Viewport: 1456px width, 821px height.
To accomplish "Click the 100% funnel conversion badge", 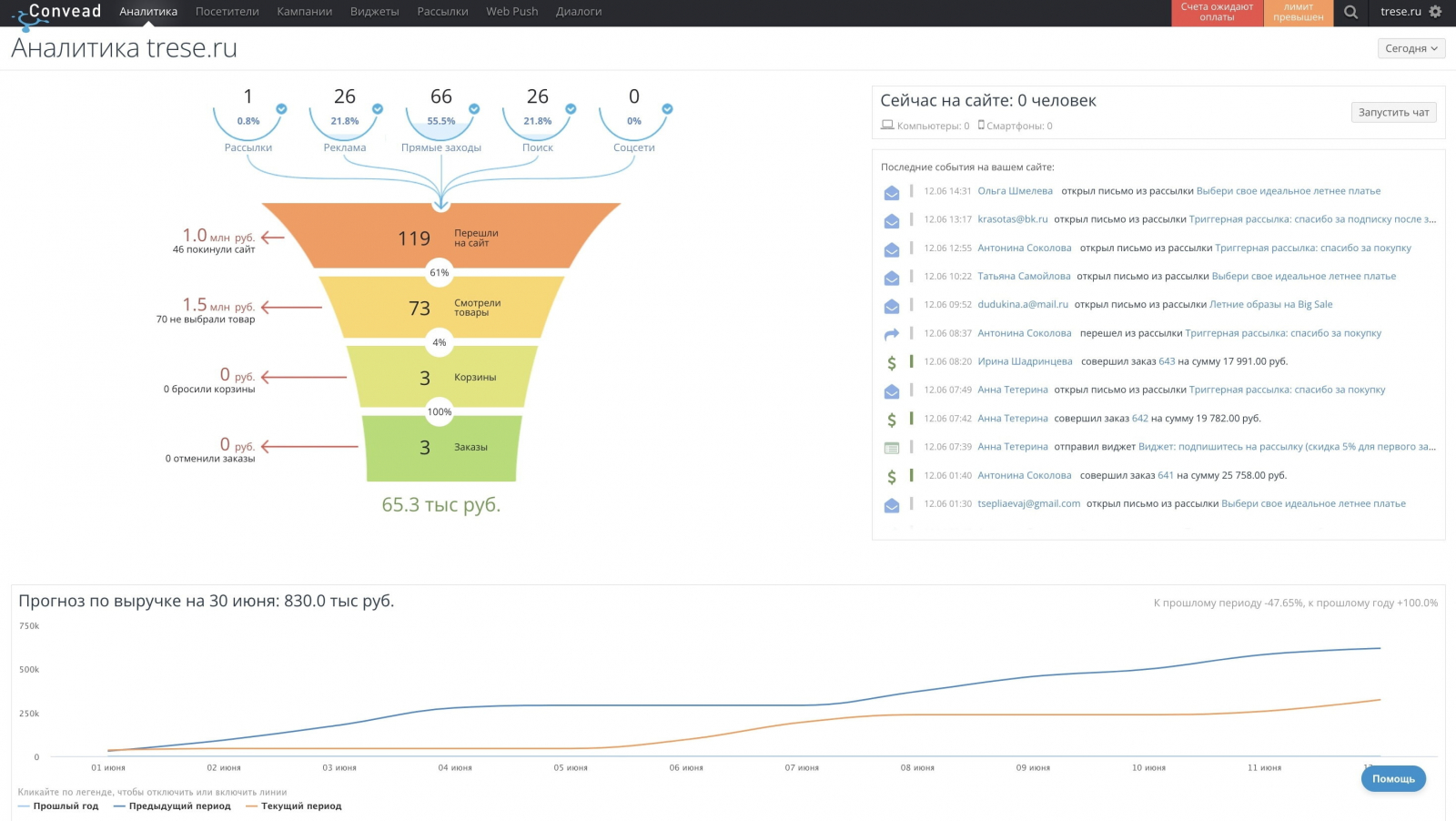I will click(x=440, y=412).
